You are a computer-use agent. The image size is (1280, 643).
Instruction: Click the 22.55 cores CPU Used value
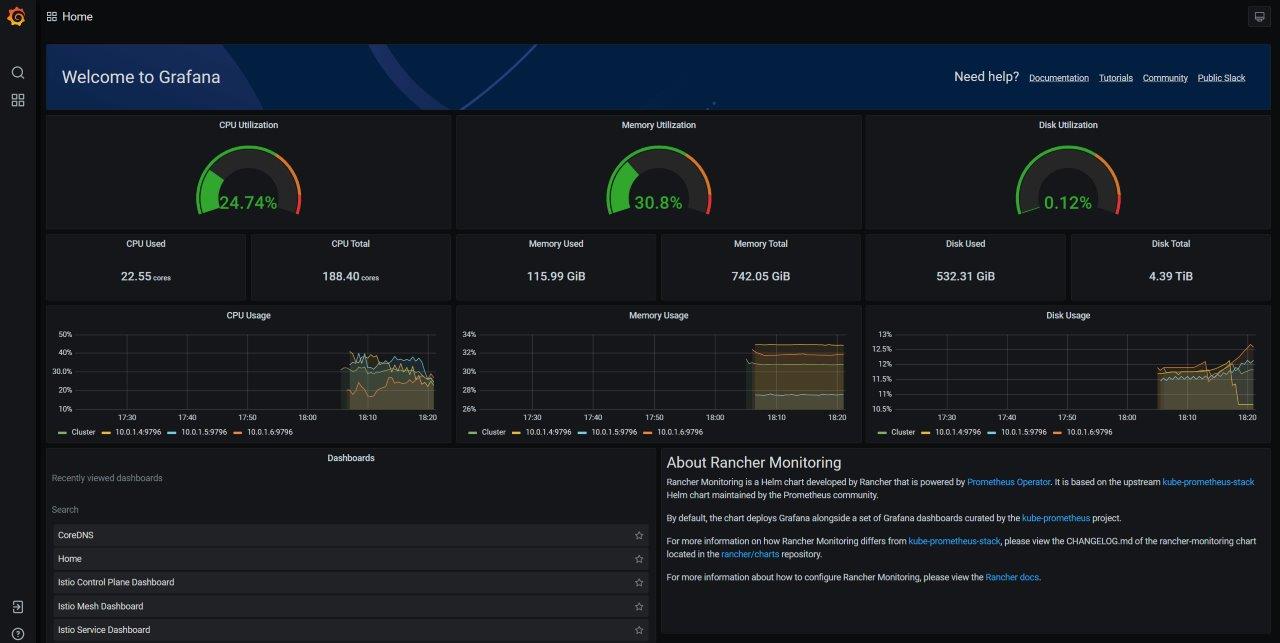[x=146, y=276]
